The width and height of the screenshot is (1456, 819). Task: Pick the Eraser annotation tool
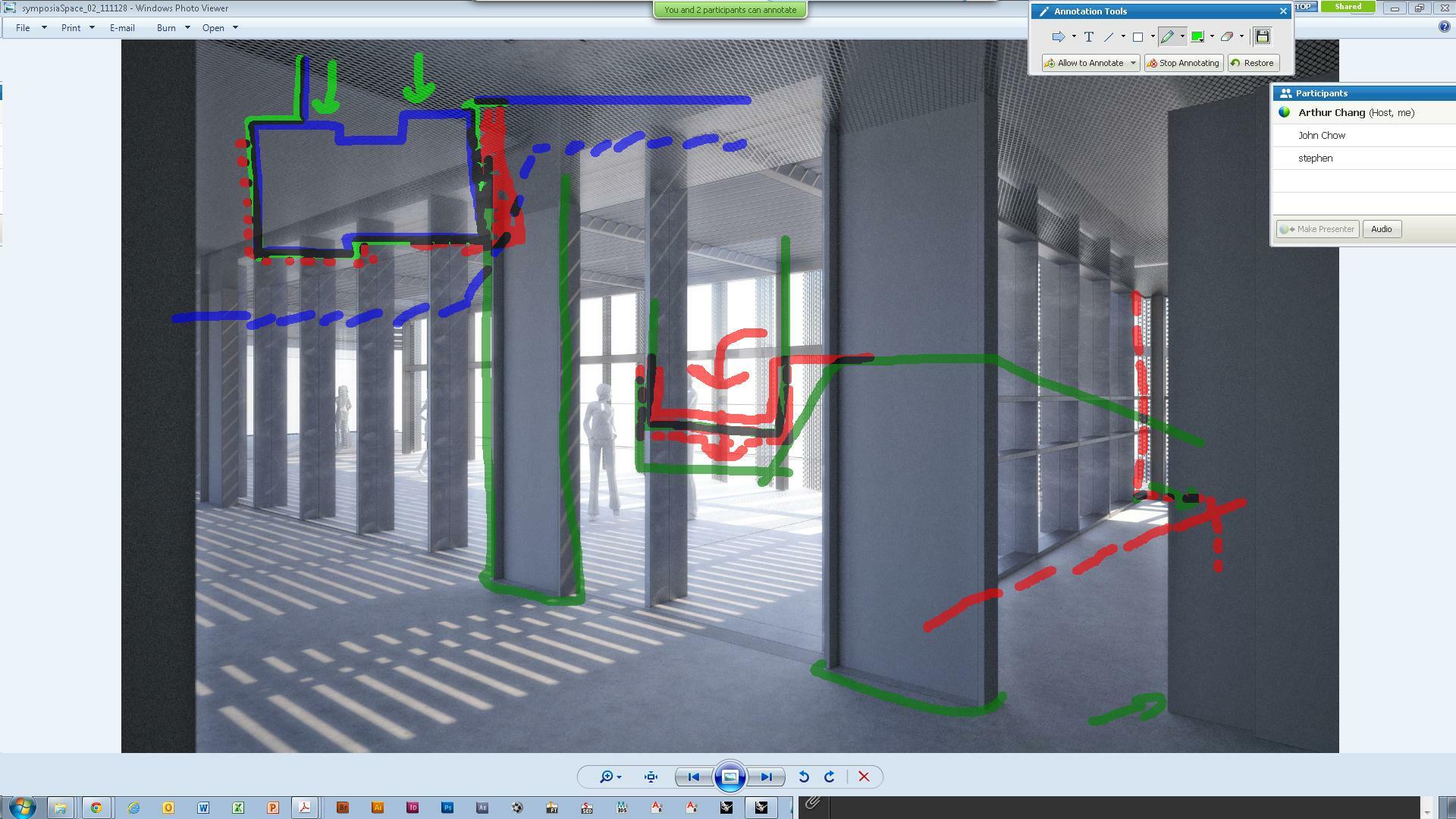click(1226, 36)
